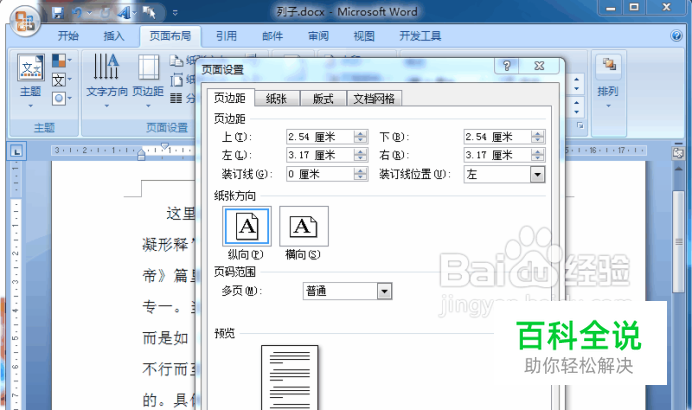Click the 下 bottom margin field

pyautogui.click(x=497, y=137)
